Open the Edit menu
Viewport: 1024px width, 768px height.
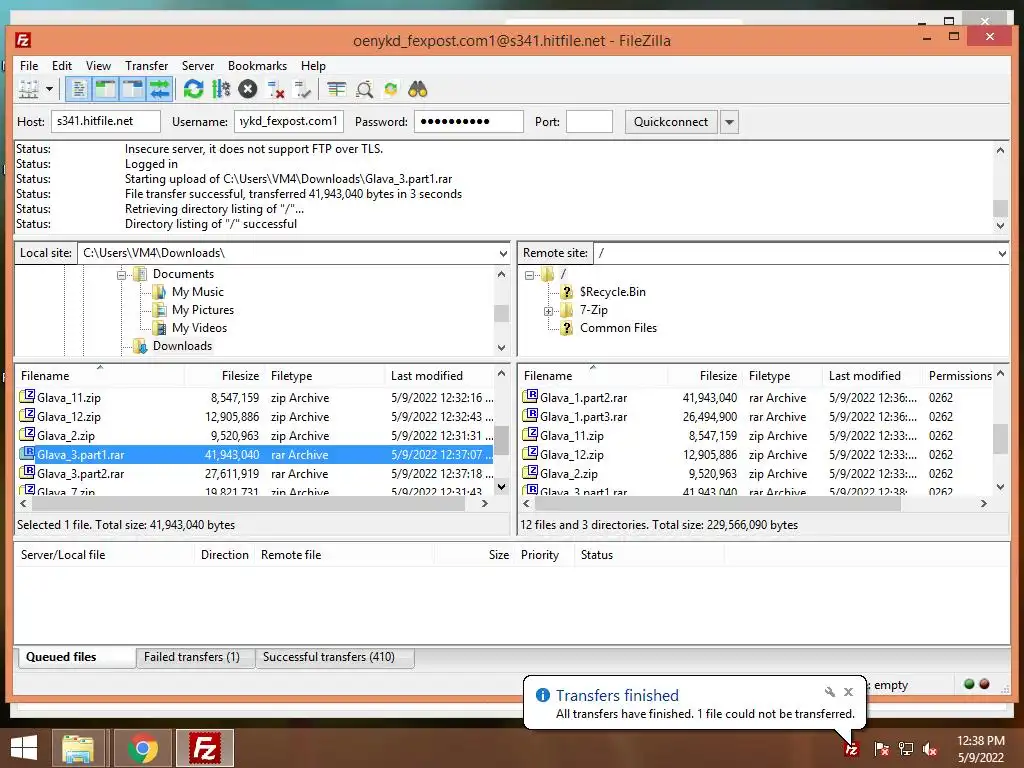click(x=62, y=65)
